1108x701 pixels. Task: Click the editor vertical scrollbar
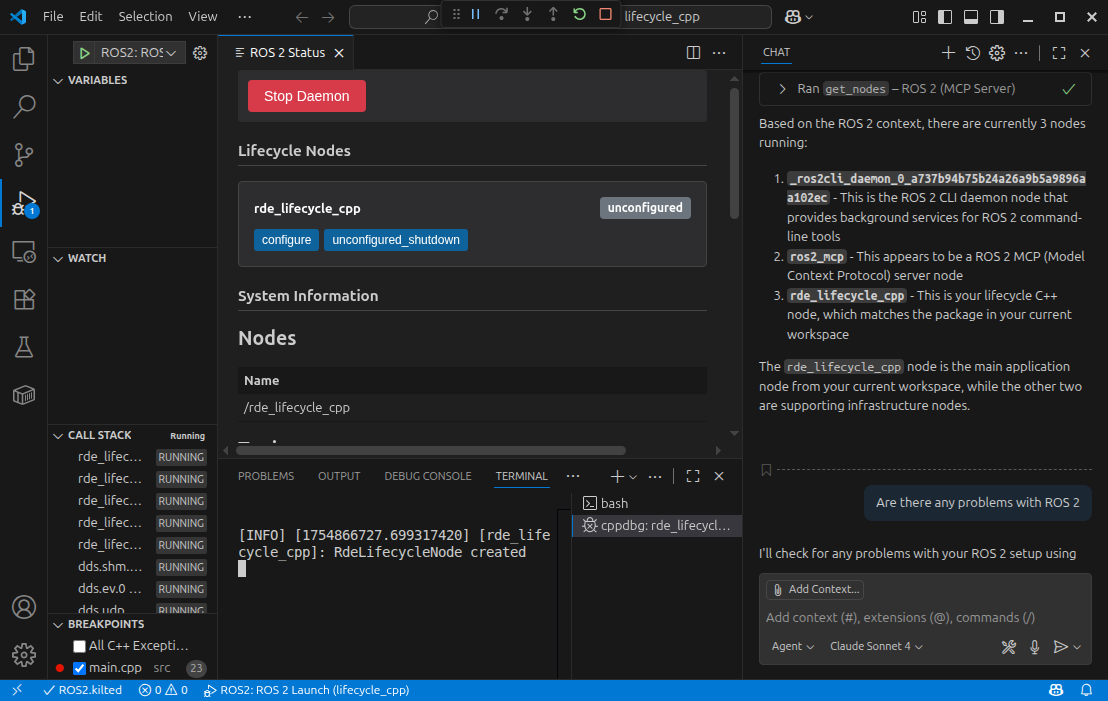point(734,153)
